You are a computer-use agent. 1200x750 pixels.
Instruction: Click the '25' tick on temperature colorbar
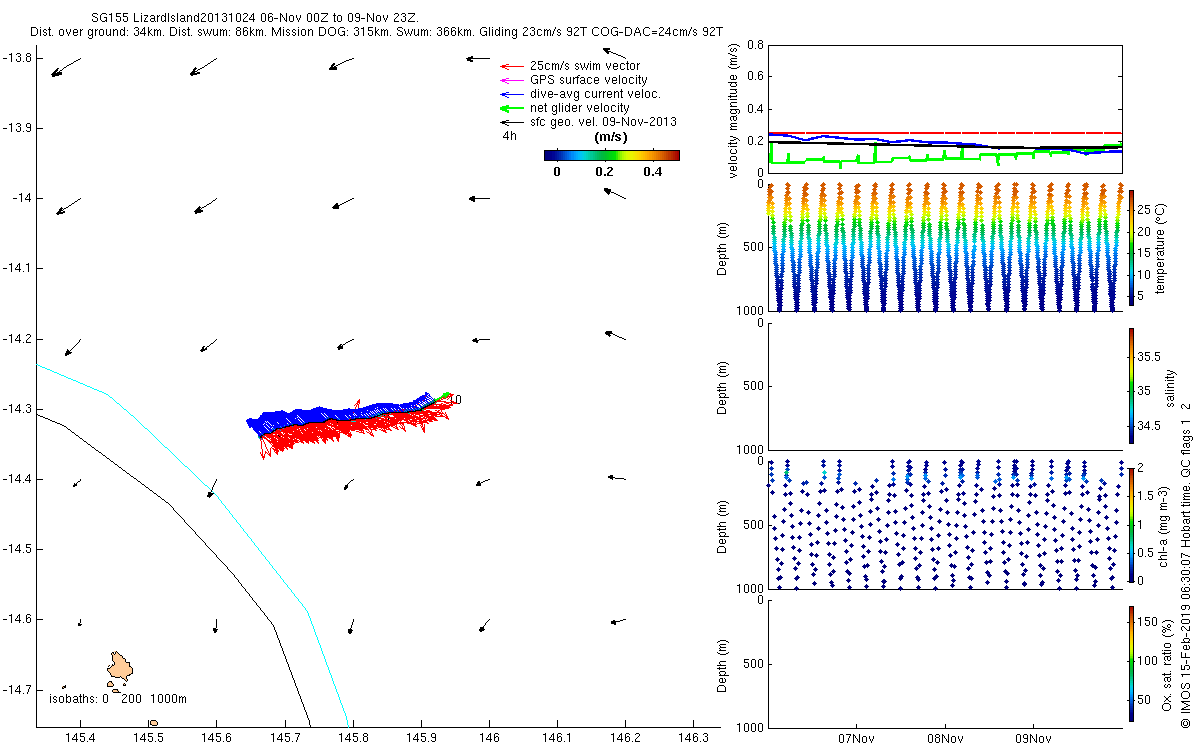point(1143,210)
